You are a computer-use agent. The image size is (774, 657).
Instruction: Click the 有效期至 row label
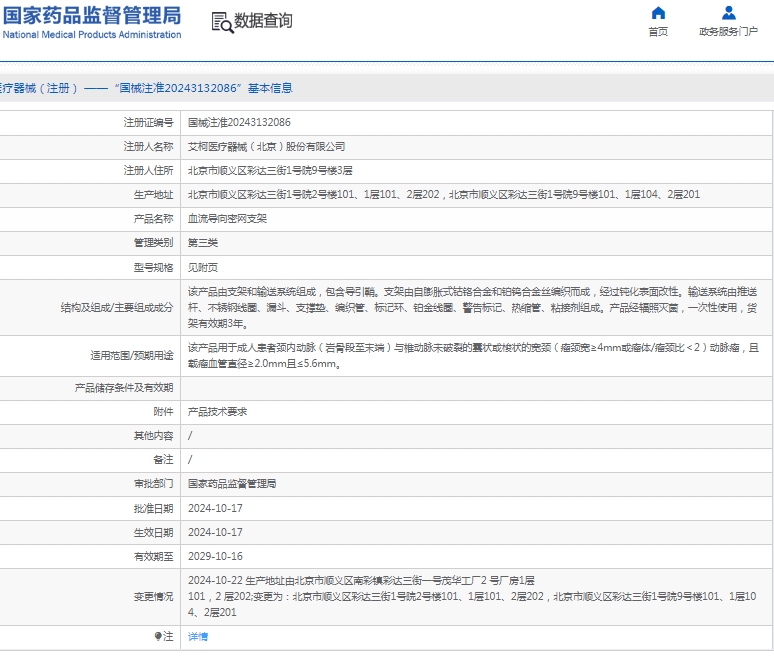[x=154, y=557]
